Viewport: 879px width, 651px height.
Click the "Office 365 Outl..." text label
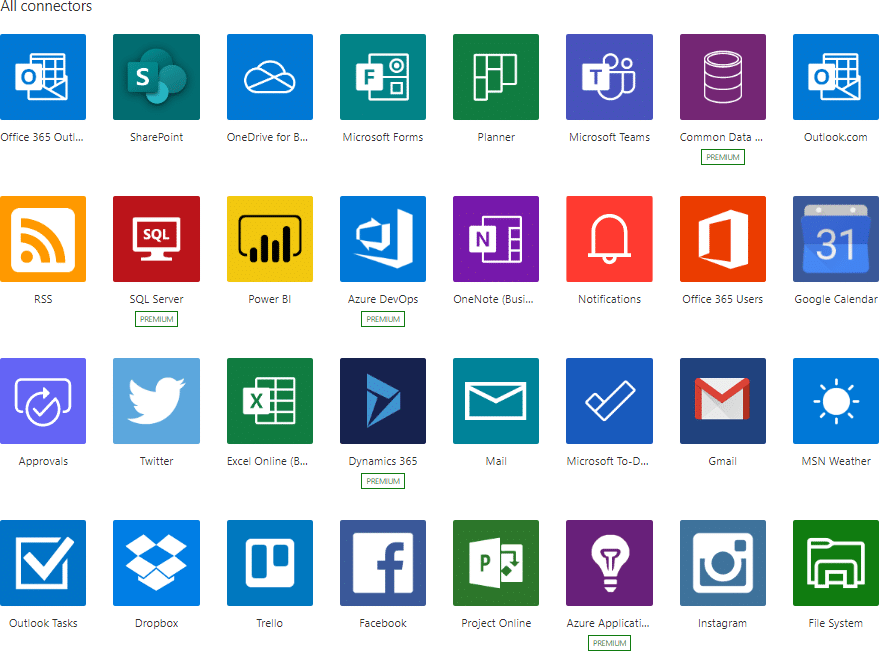click(x=42, y=137)
